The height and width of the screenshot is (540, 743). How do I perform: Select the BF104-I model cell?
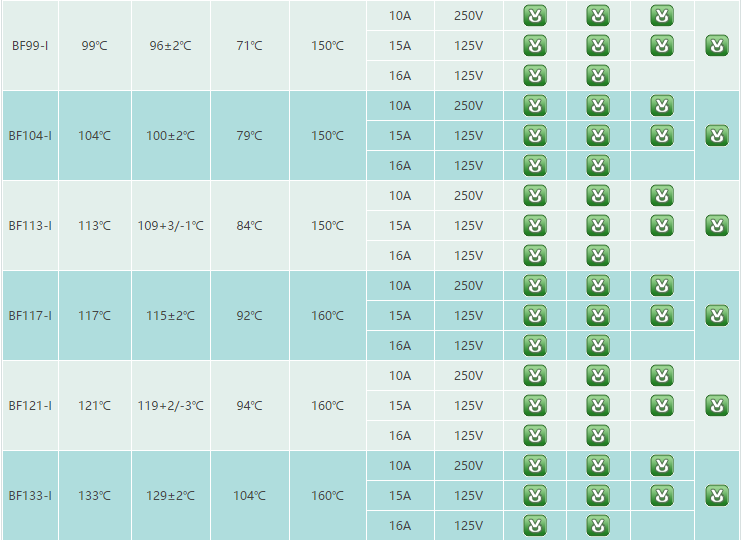click(x=30, y=136)
